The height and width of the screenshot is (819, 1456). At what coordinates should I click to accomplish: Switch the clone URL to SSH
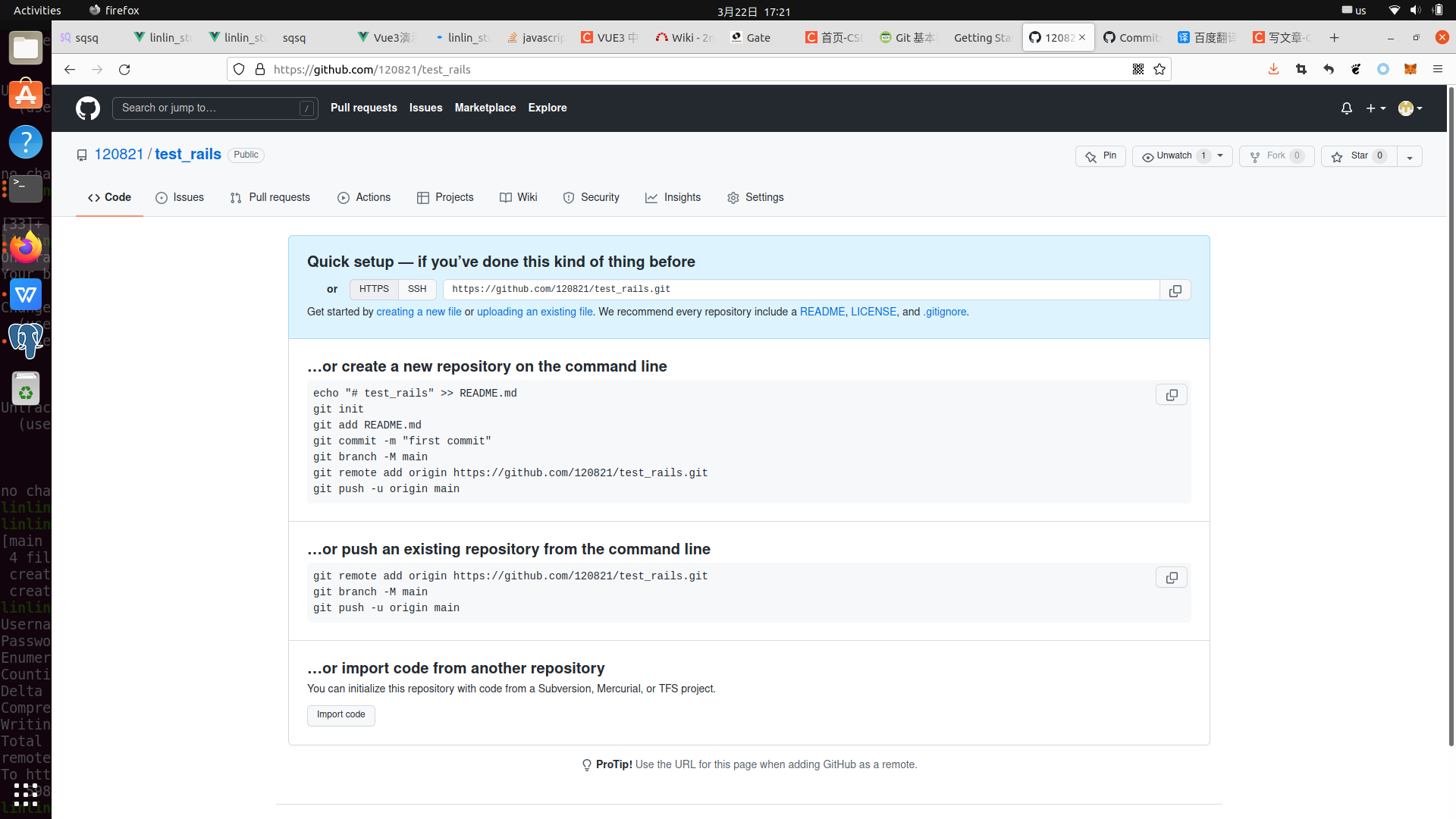(x=417, y=290)
